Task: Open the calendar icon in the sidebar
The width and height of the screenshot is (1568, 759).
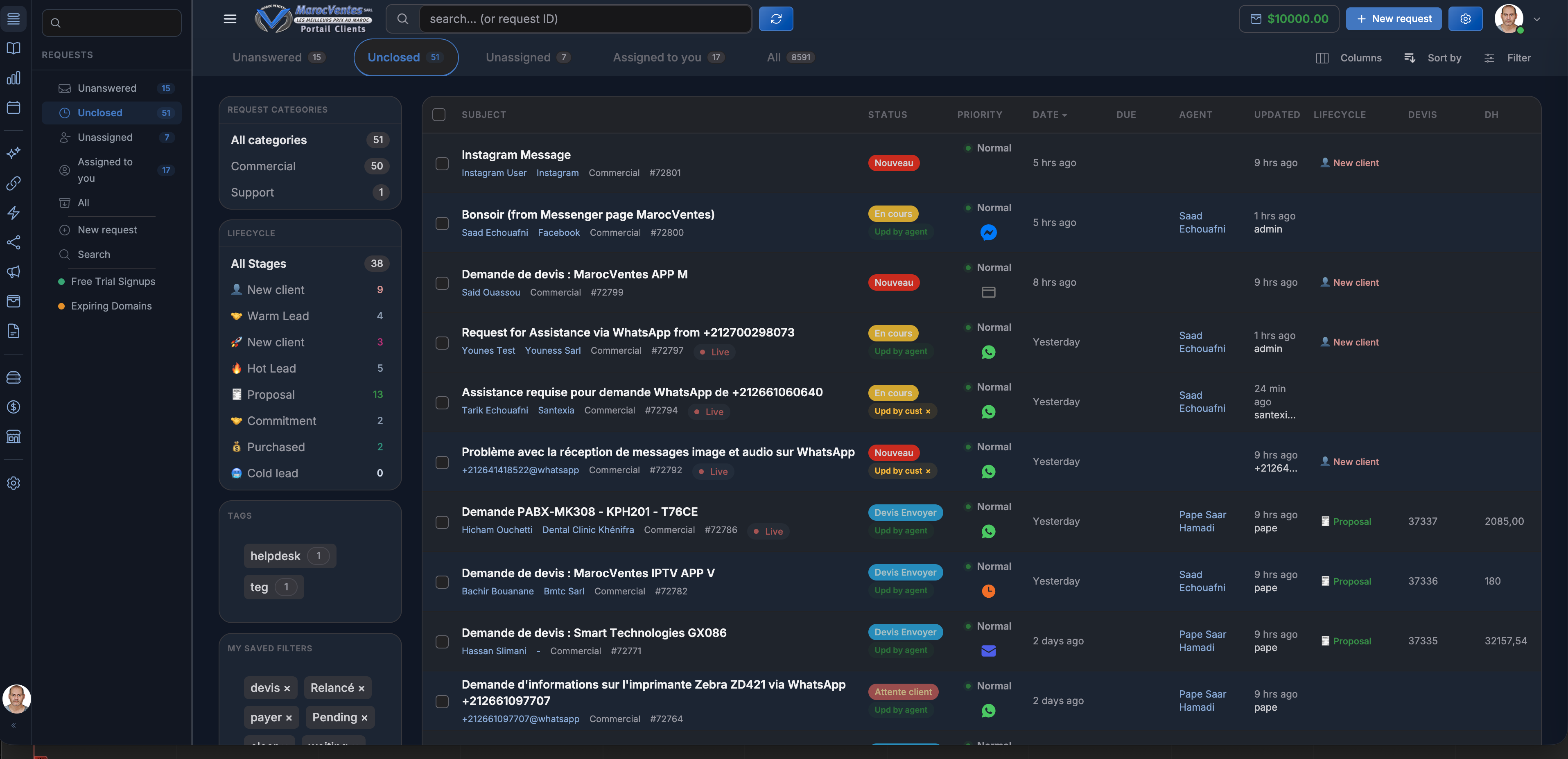Action: [x=14, y=107]
